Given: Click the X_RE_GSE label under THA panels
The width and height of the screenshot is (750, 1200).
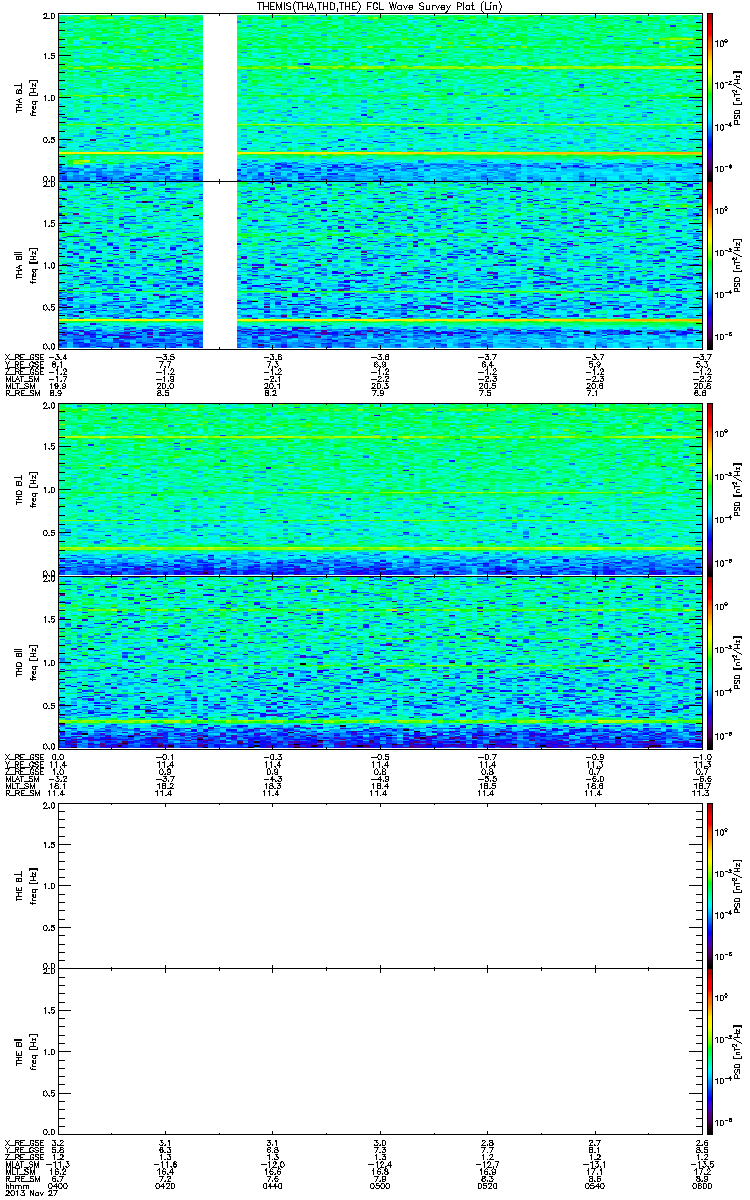Looking at the screenshot, I should [x=26, y=356].
